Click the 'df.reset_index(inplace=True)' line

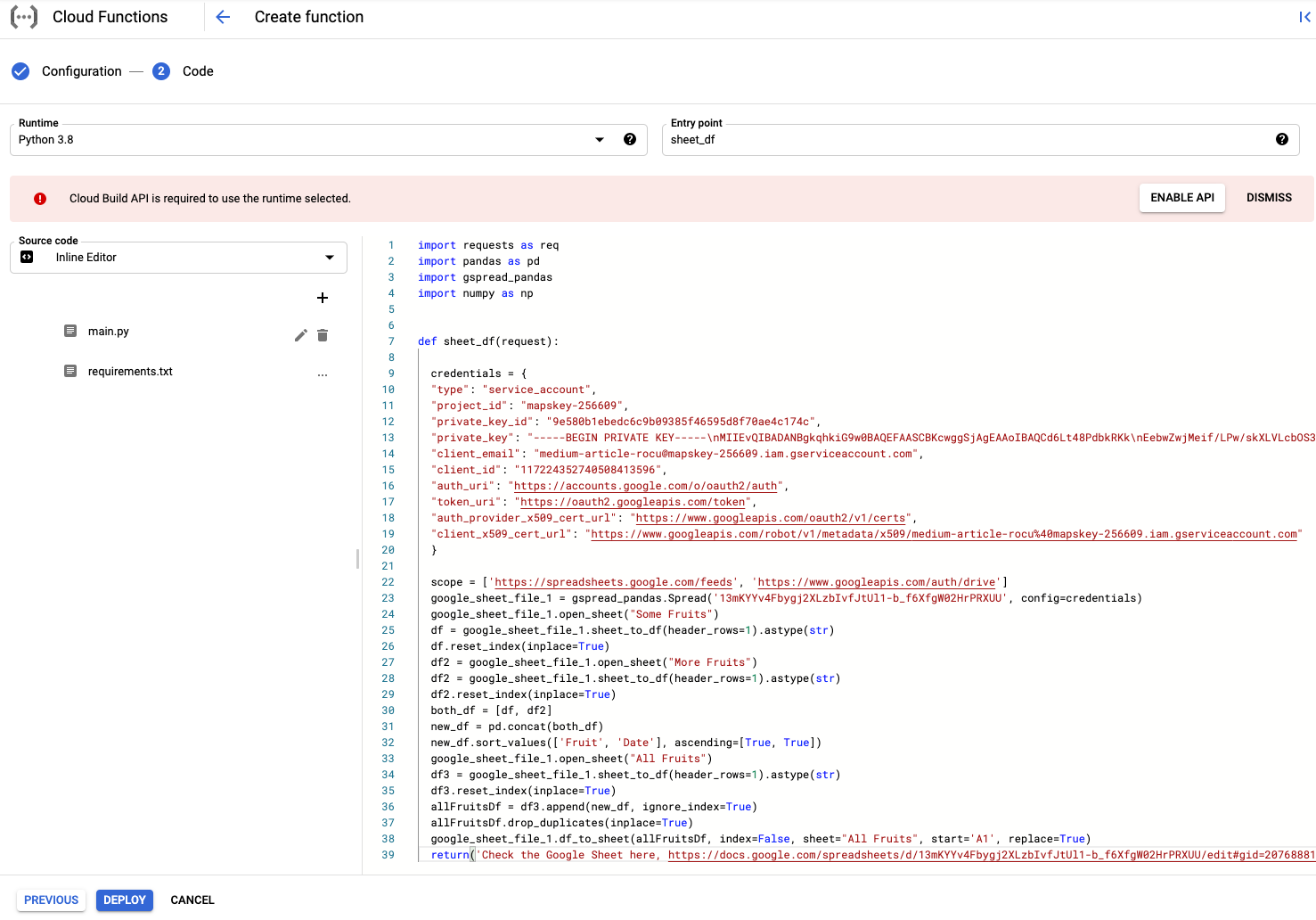coord(520,646)
